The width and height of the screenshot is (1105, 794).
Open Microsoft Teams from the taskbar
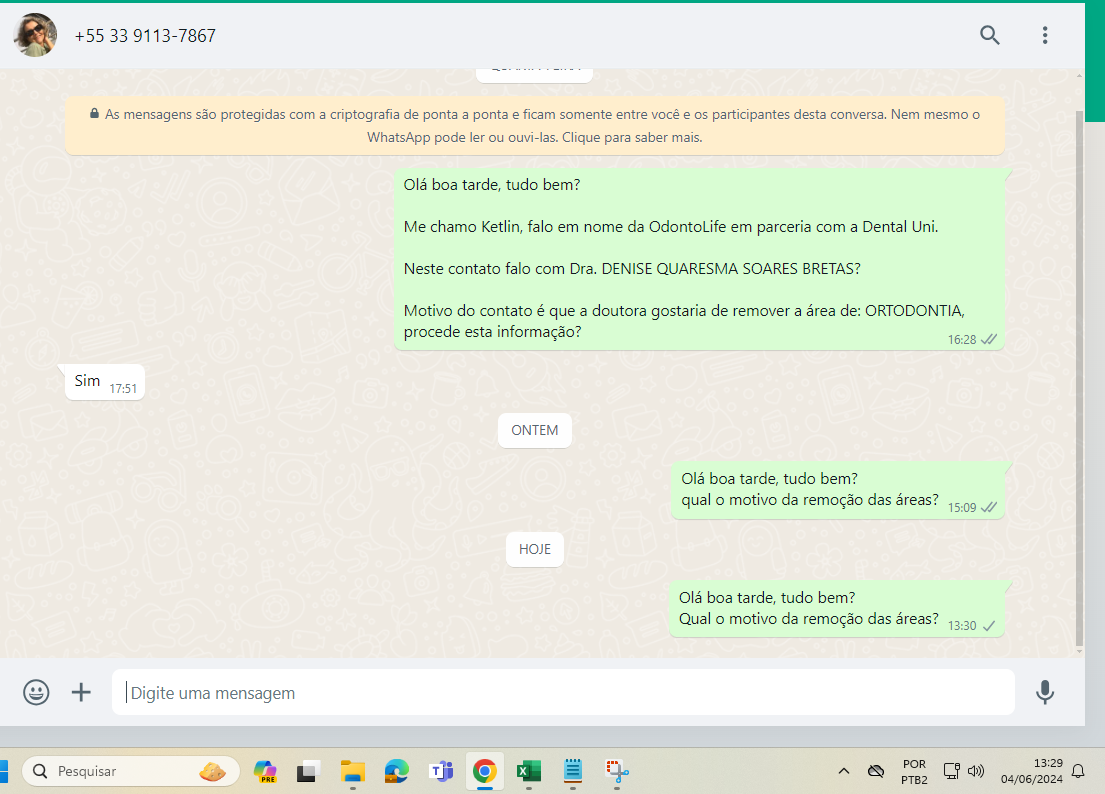[x=441, y=771]
